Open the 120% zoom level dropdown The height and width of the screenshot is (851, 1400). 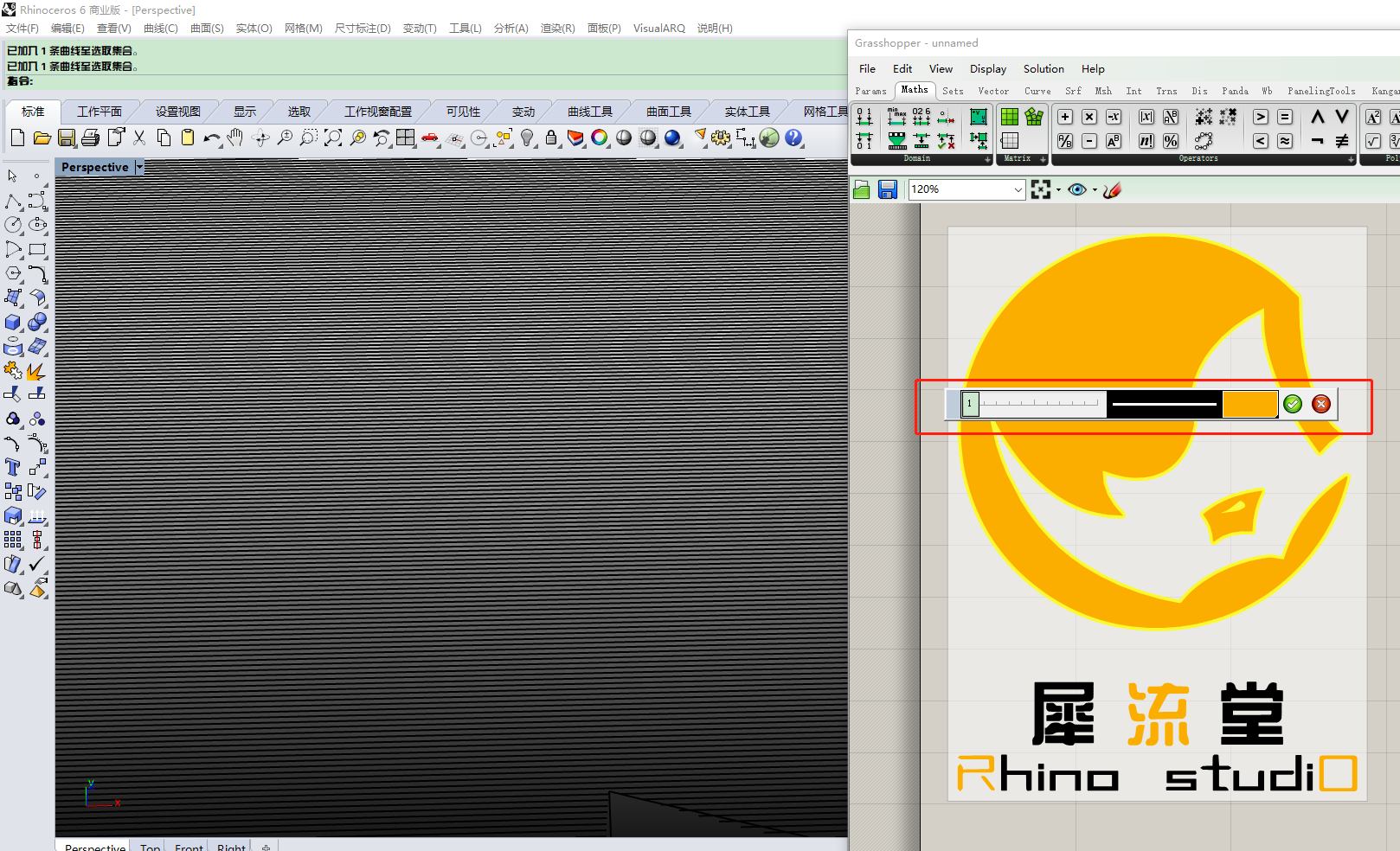pyautogui.click(x=1018, y=189)
